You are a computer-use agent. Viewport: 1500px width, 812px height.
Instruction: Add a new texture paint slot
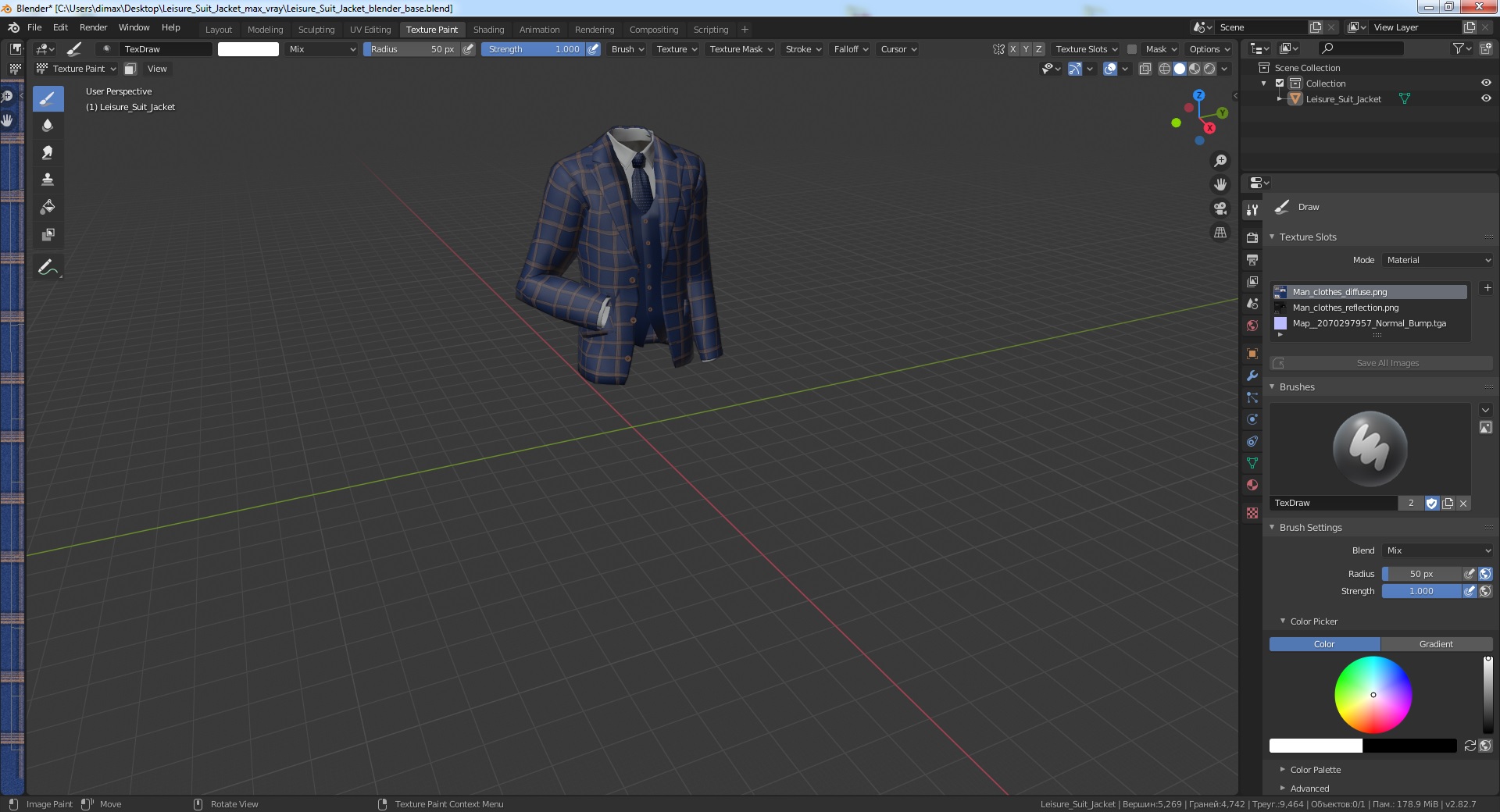(1487, 288)
